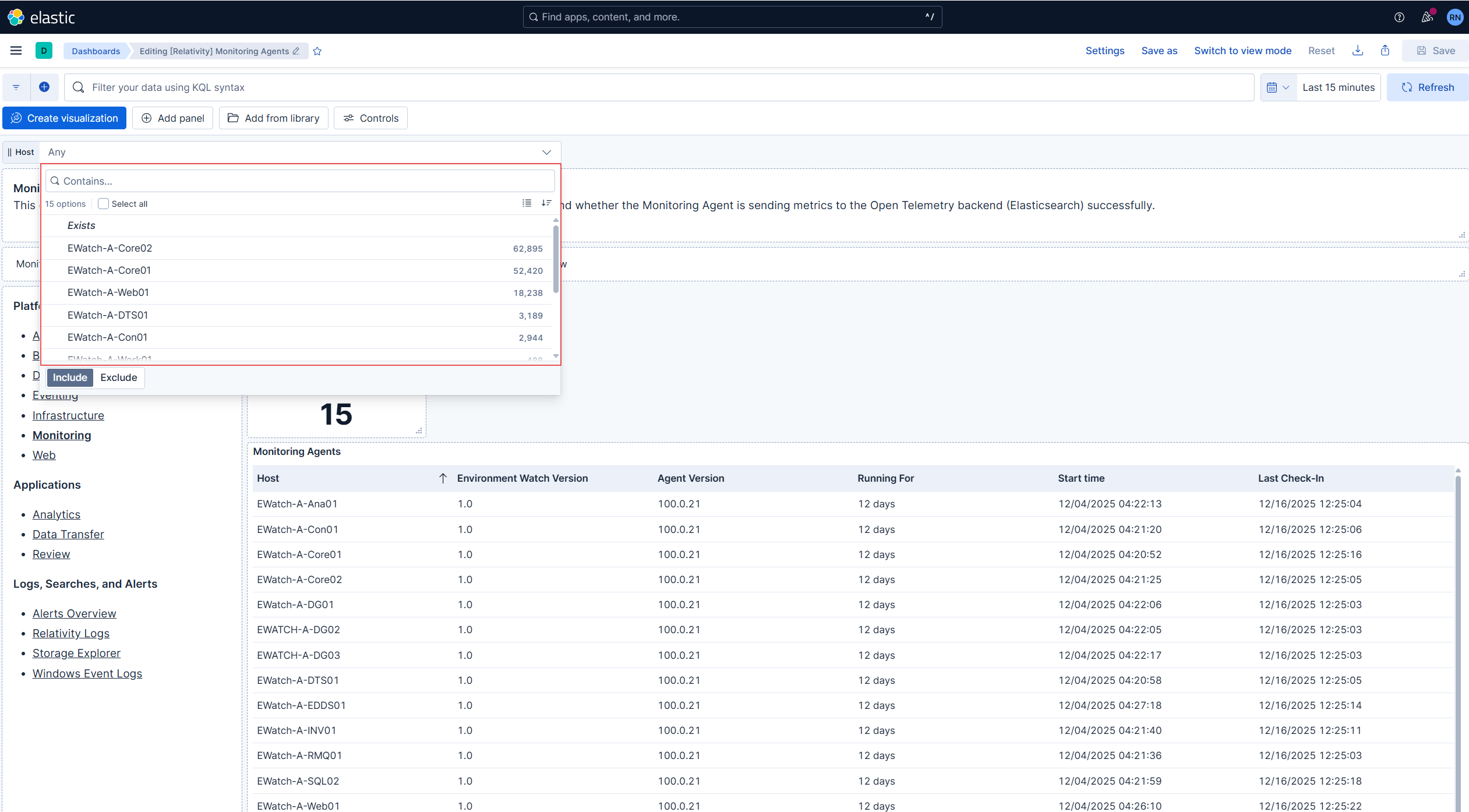
Task: Open the filter options menu icon
Action: pos(16,87)
